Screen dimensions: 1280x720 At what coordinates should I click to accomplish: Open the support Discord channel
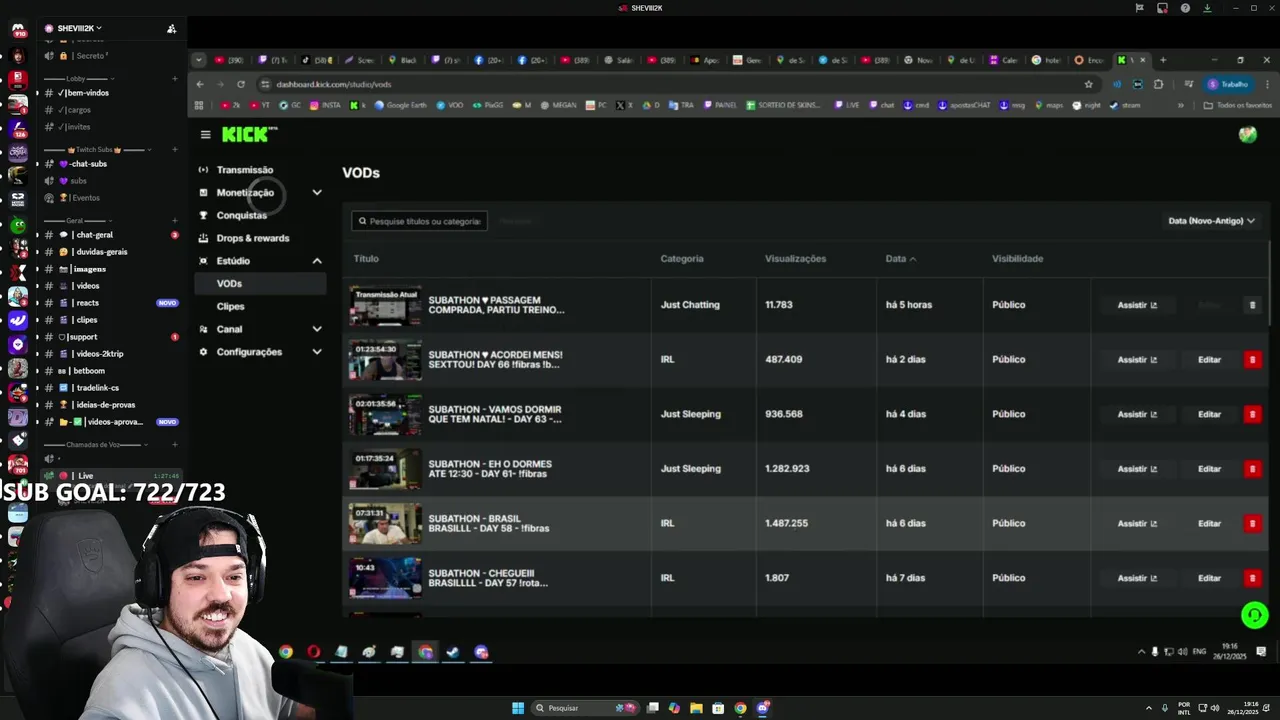[108, 337]
